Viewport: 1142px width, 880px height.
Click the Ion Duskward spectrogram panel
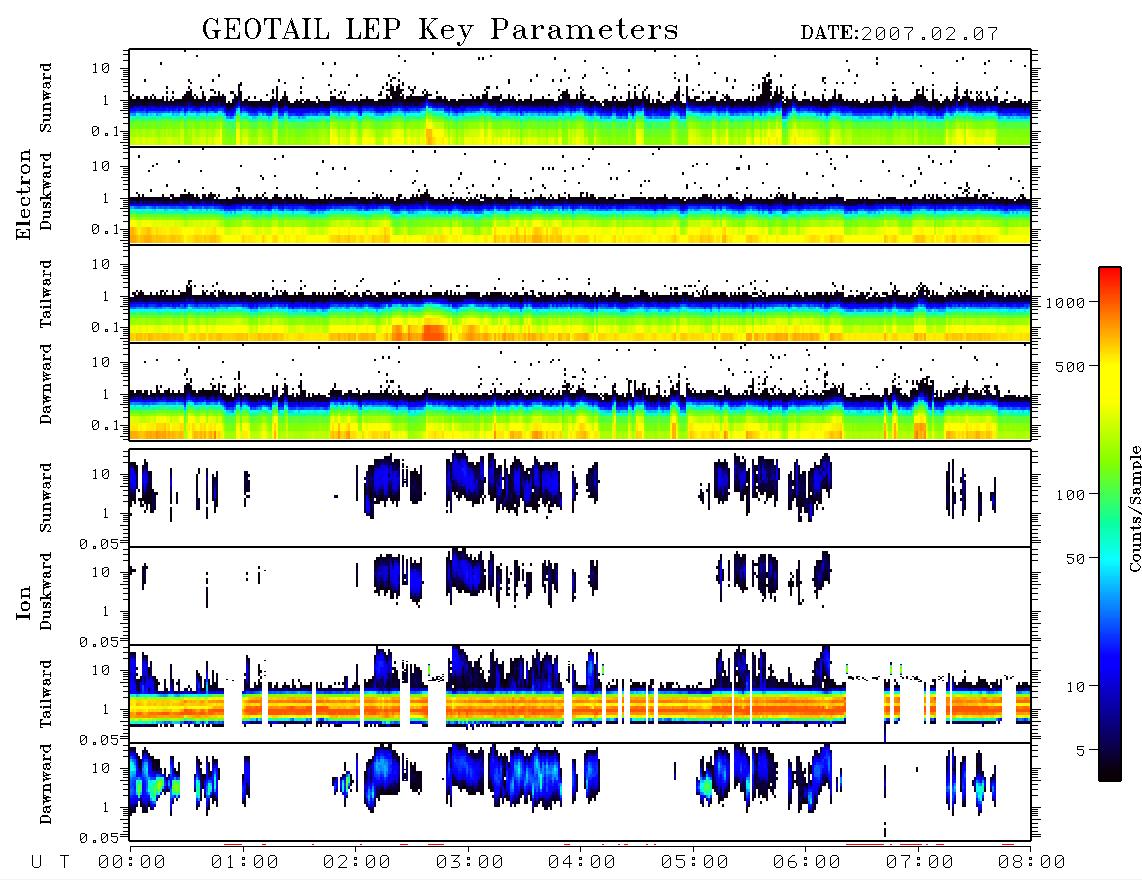580,596
